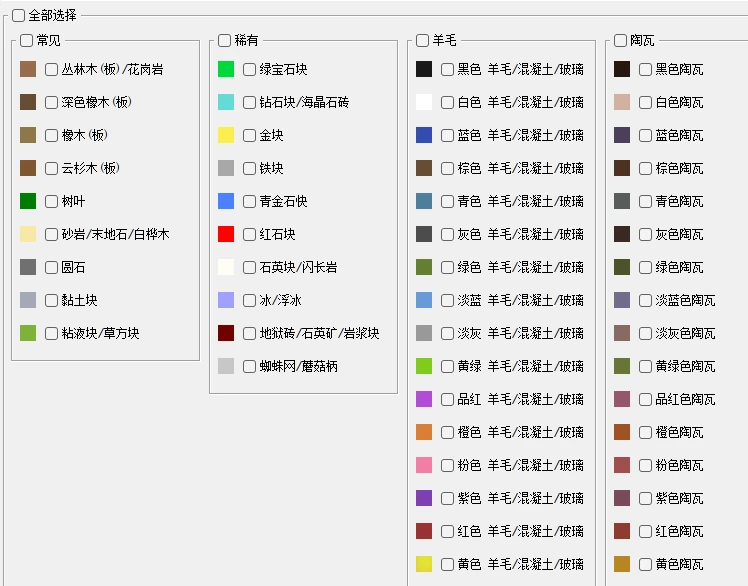Enable 棕色 羊毛/混凝土/玻璃 checkbox
This screenshot has width=748, height=586.
(447, 168)
